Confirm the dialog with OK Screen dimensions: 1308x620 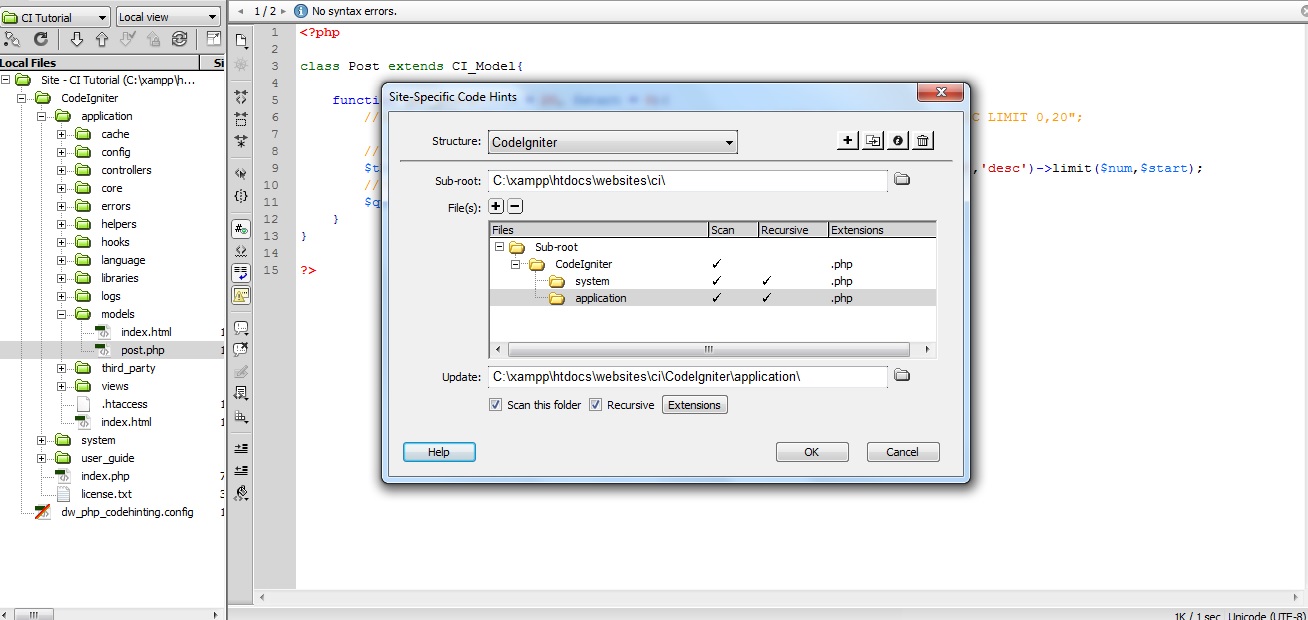(811, 451)
